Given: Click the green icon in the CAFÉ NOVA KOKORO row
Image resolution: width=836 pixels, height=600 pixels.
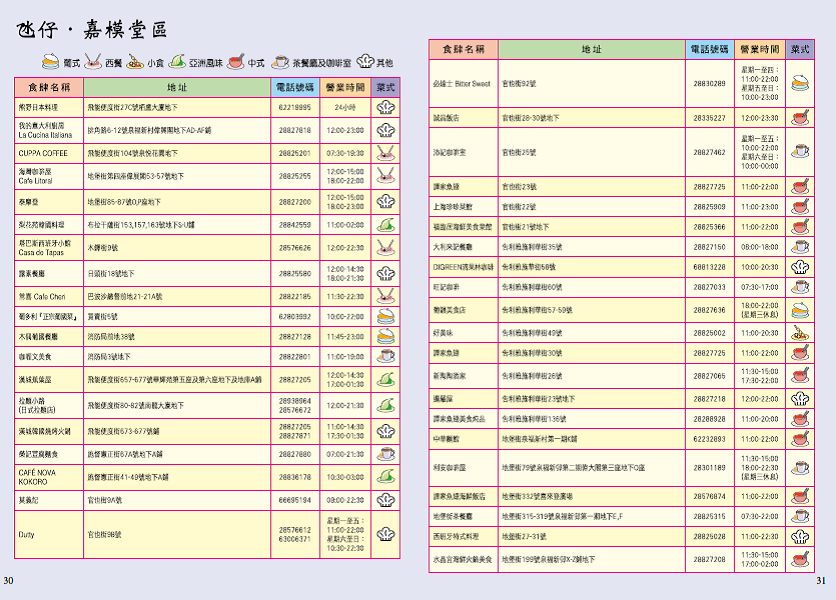Looking at the screenshot, I should [385, 477].
